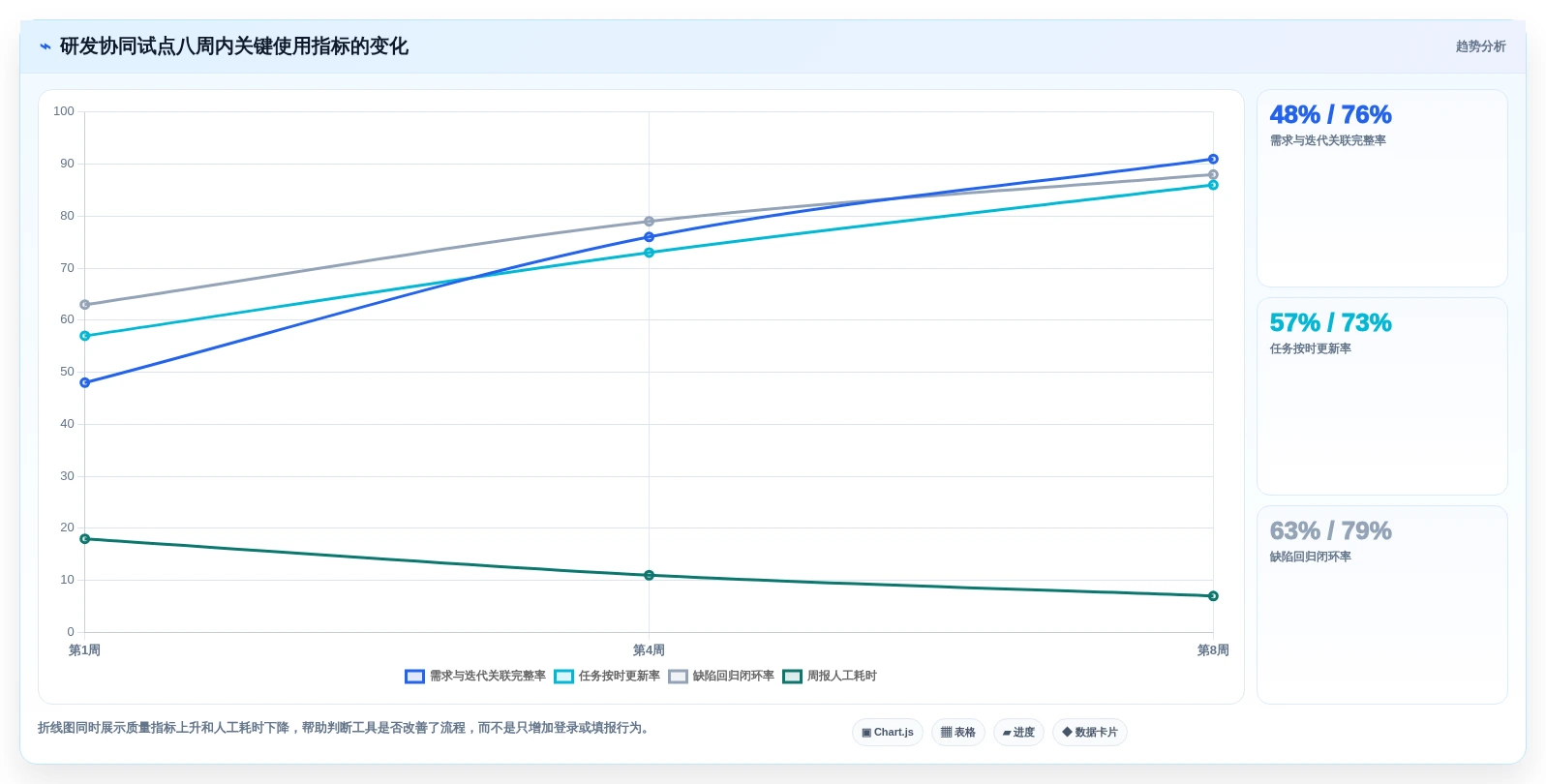
Task: Select the 表格 tag button
Action: pos(958,733)
